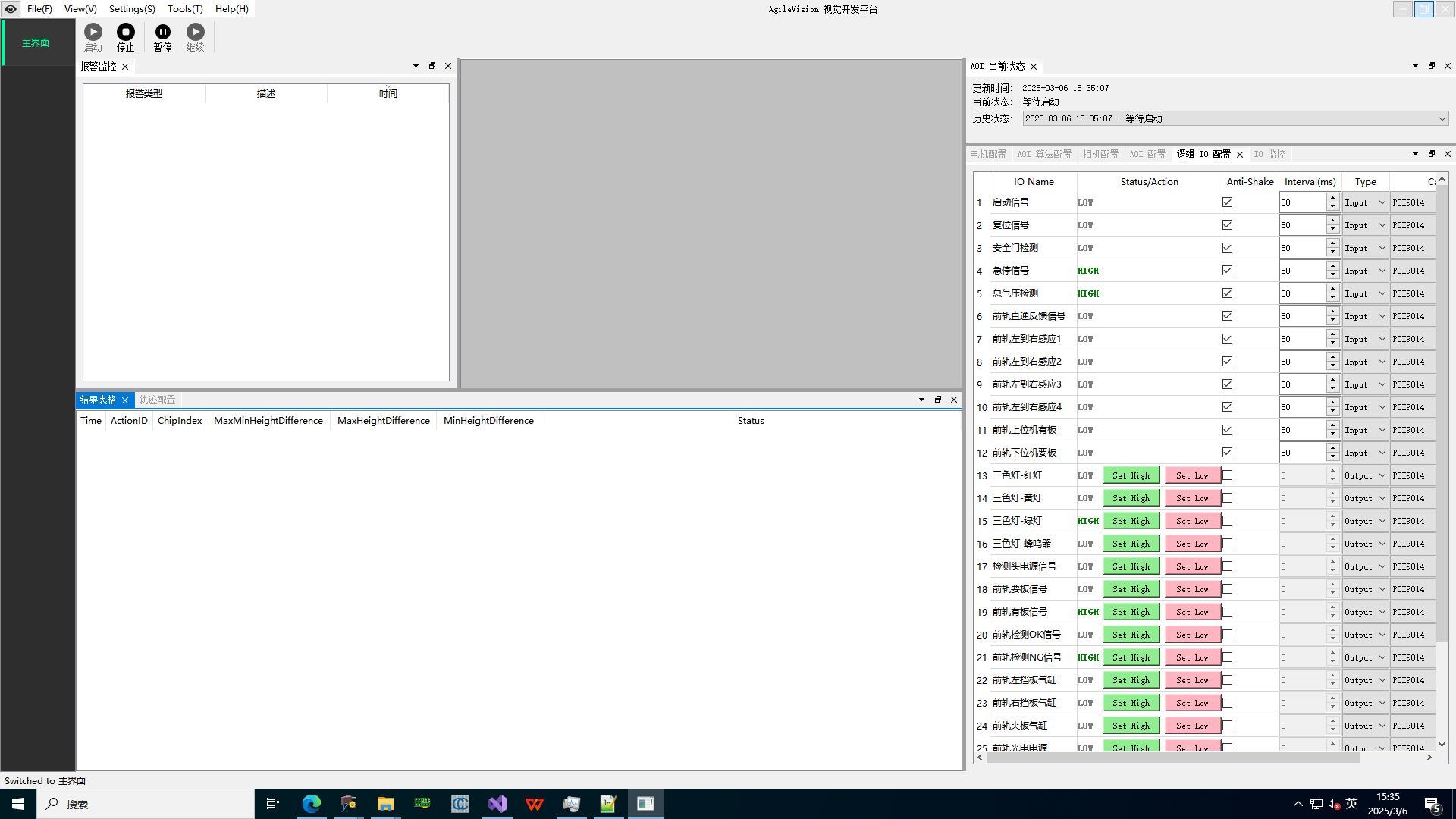
Task: Click the Windows taskbar search box
Action: coord(146,804)
